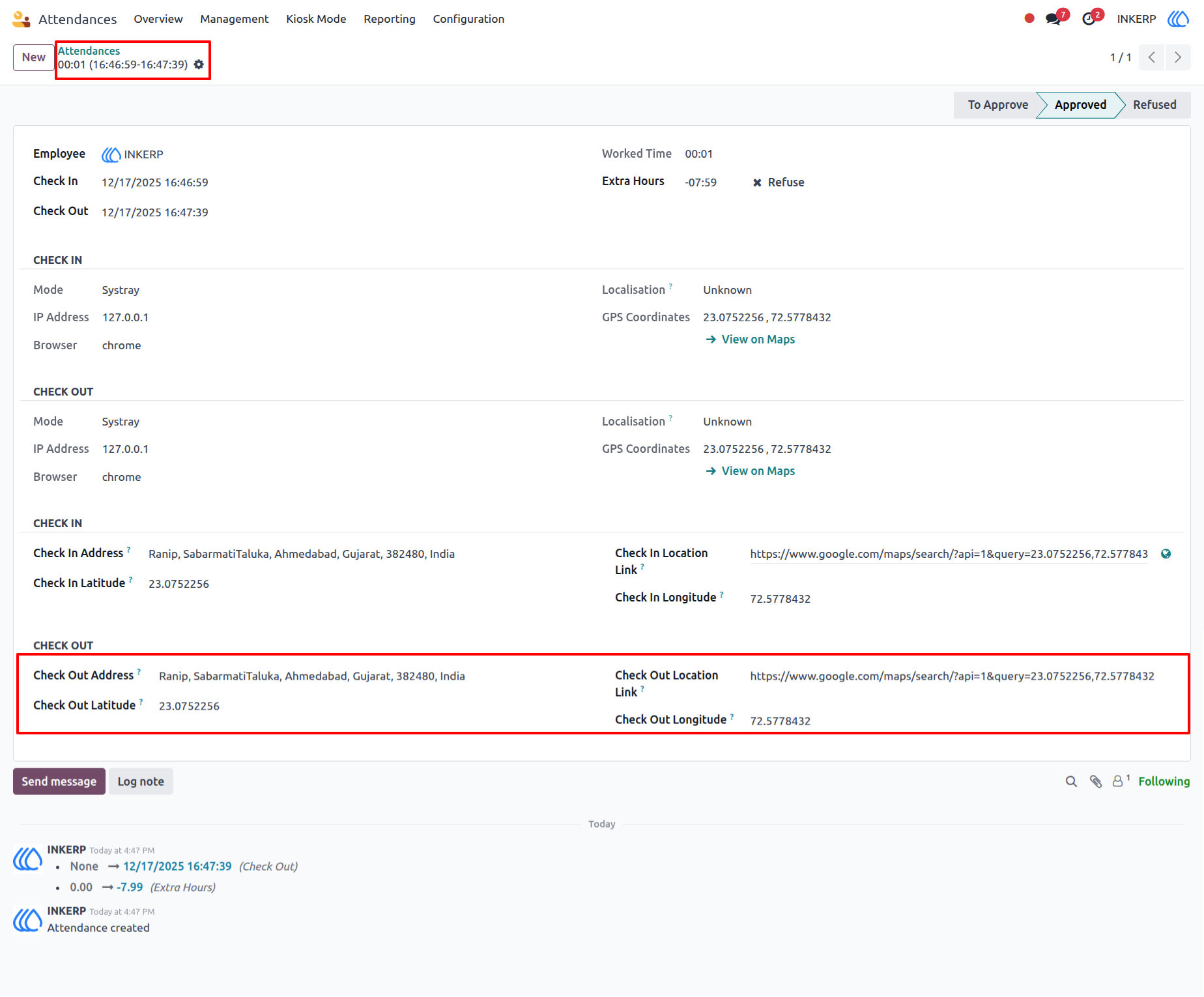Click employee INKERP avatar in form
1204x997 pixels.
pyautogui.click(x=111, y=154)
